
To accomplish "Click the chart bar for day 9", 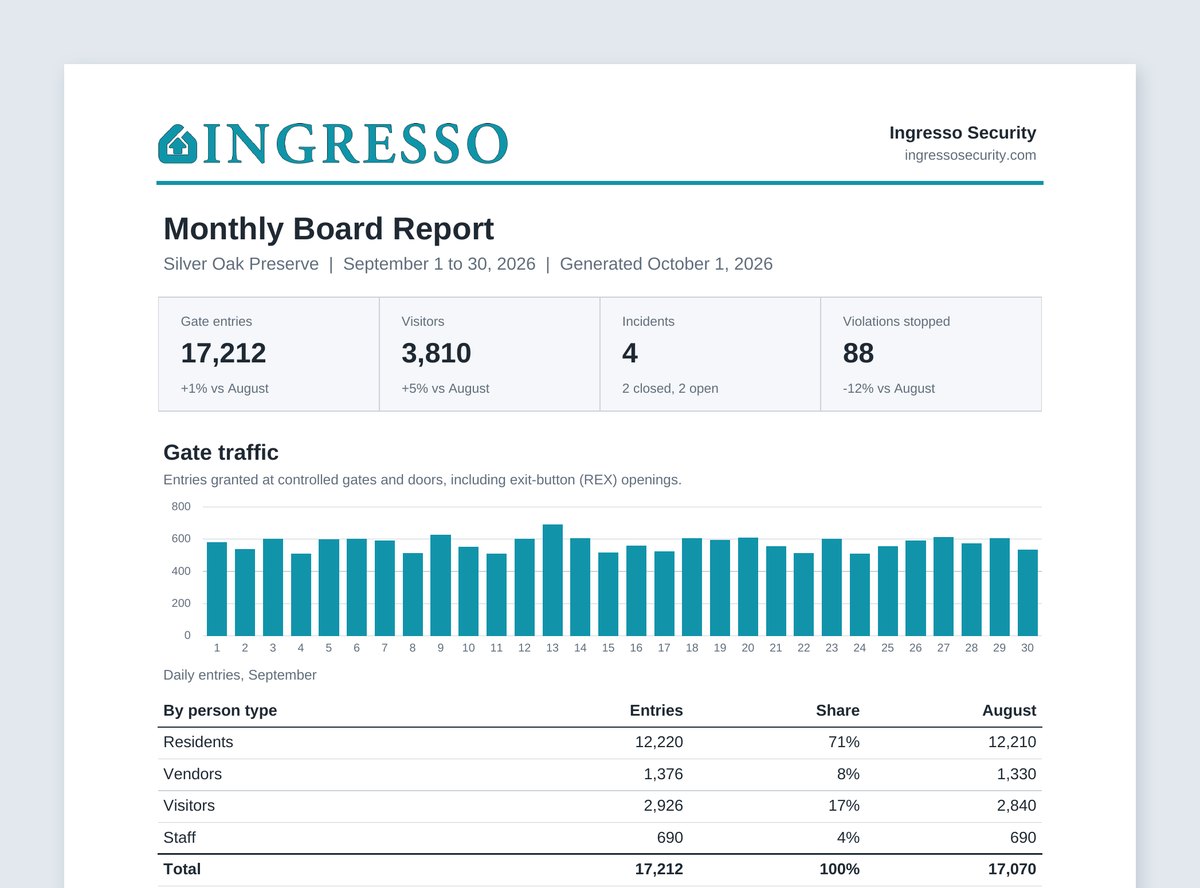I will (441, 585).
